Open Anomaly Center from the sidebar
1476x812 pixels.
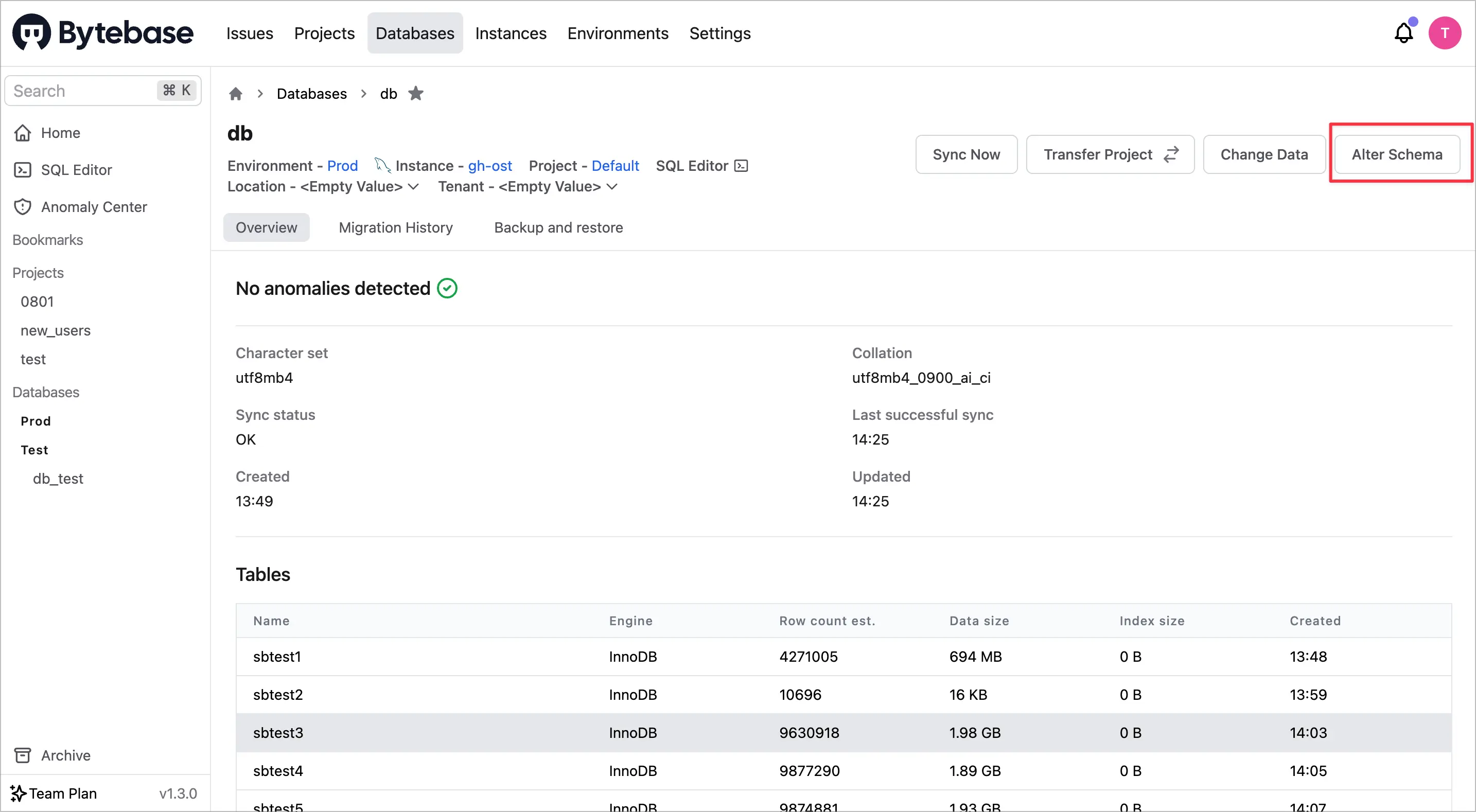pyautogui.click(x=93, y=207)
